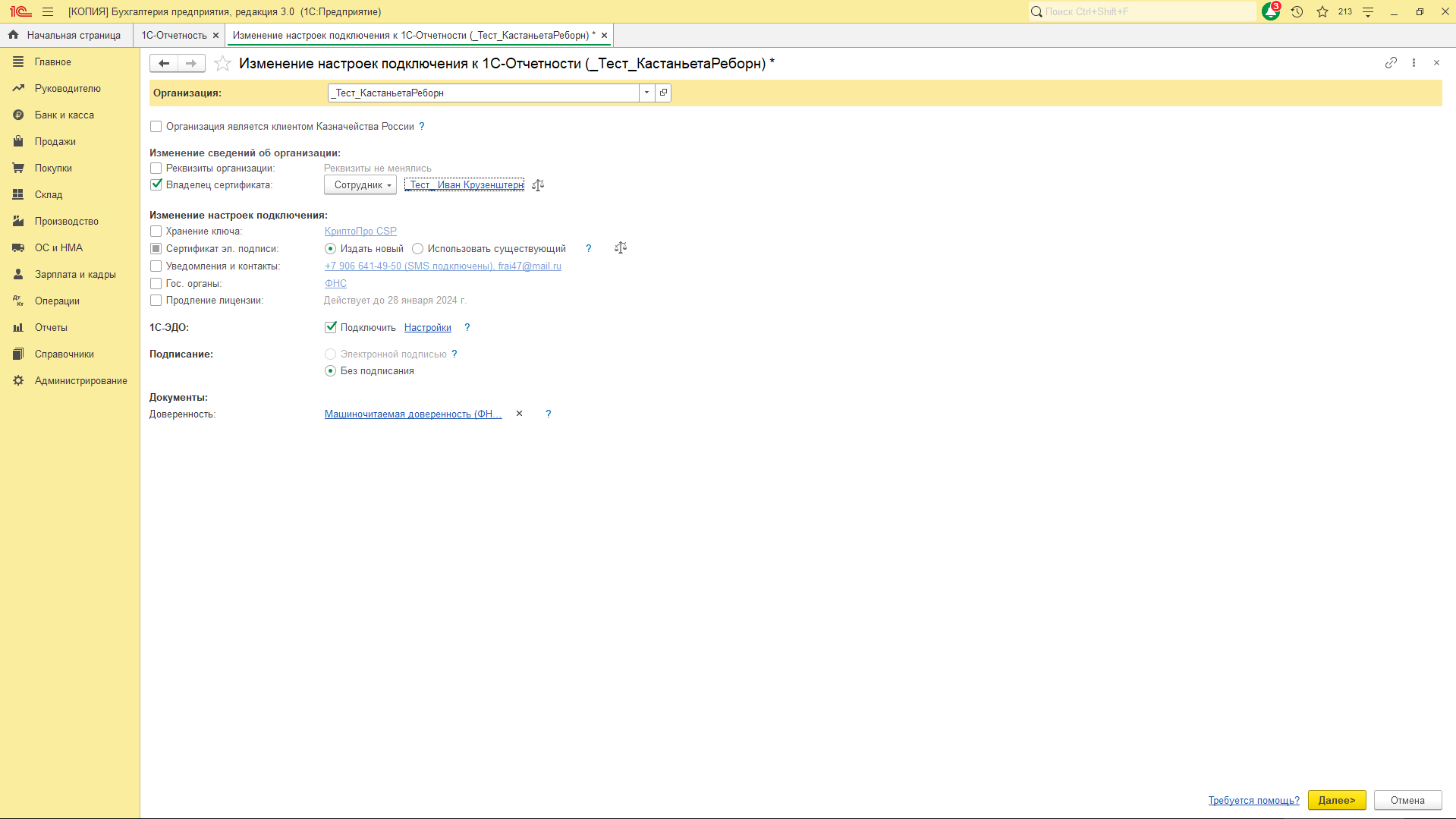Open Покупки section in sidebar
The width and height of the screenshot is (1456, 819).
70,169
